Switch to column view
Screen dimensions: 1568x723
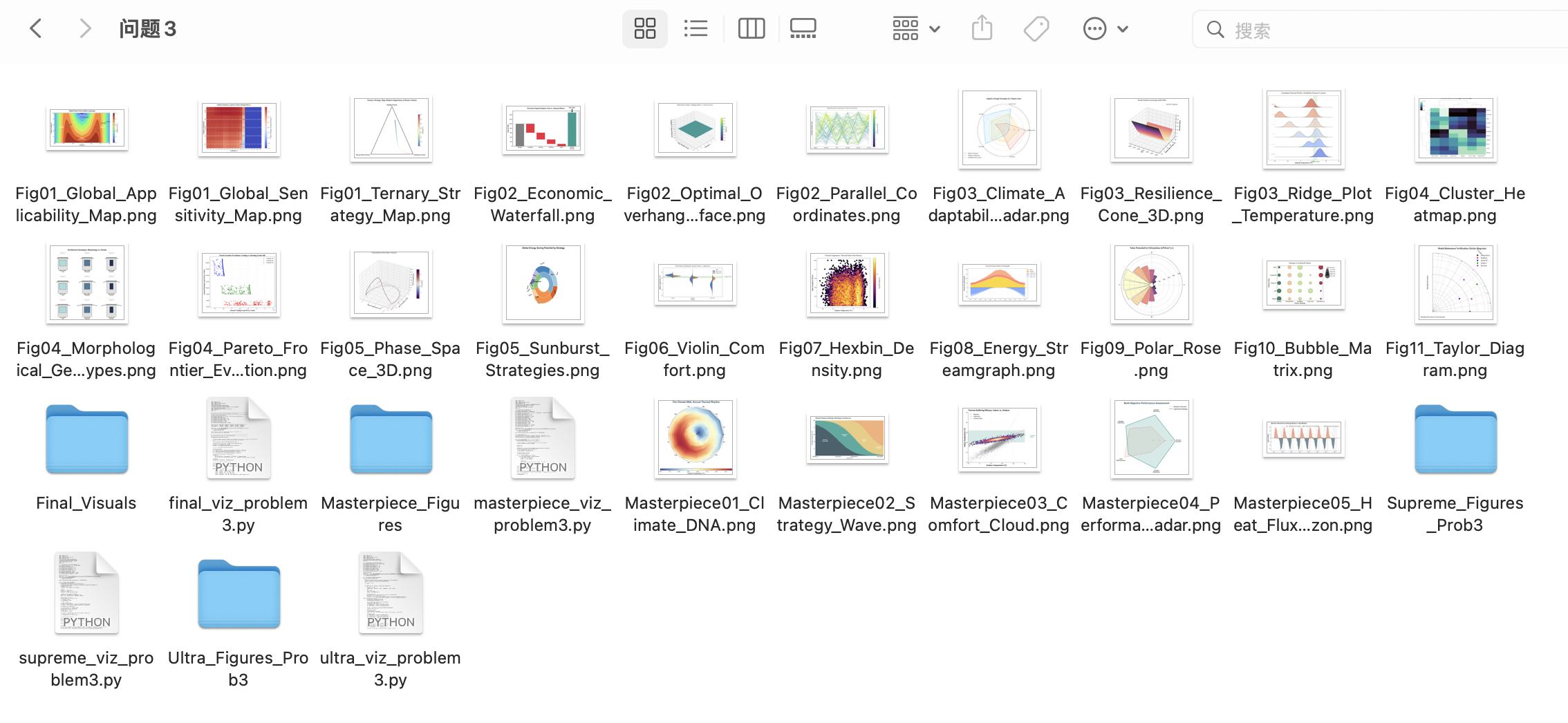pyautogui.click(x=751, y=29)
